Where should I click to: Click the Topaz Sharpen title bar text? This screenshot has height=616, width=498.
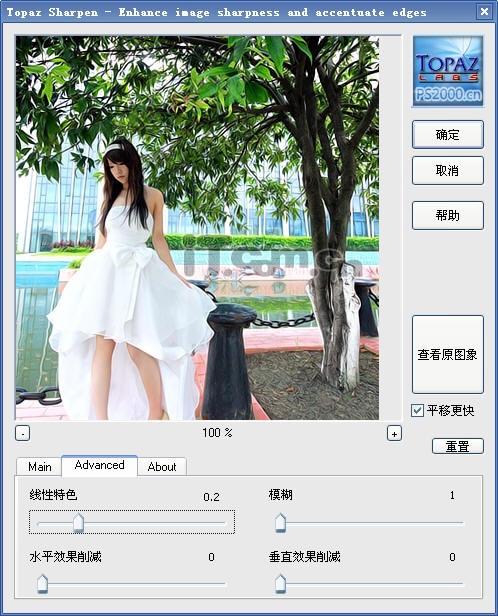[217, 13]
